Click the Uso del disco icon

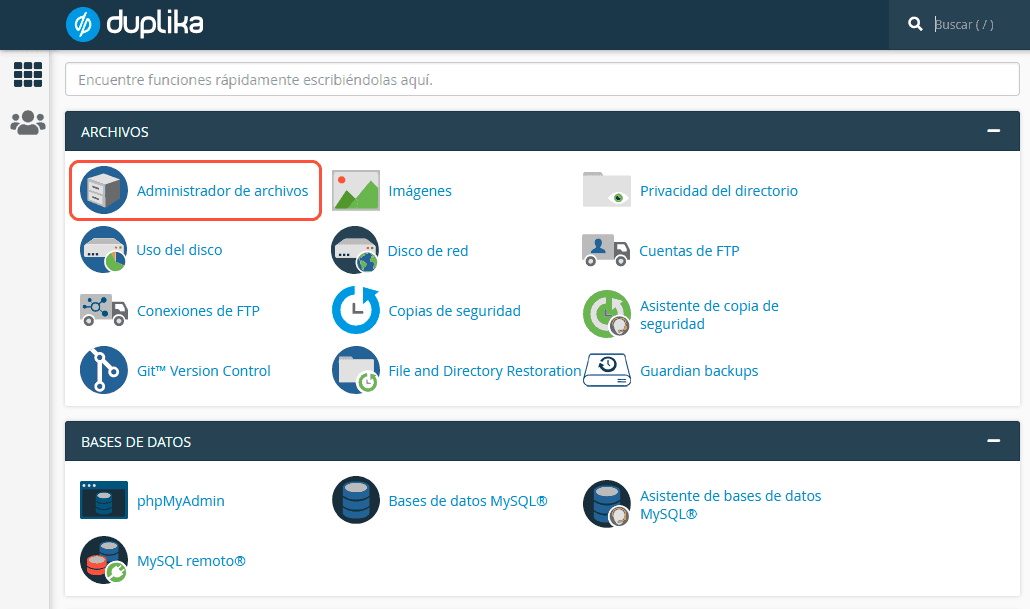103,250
